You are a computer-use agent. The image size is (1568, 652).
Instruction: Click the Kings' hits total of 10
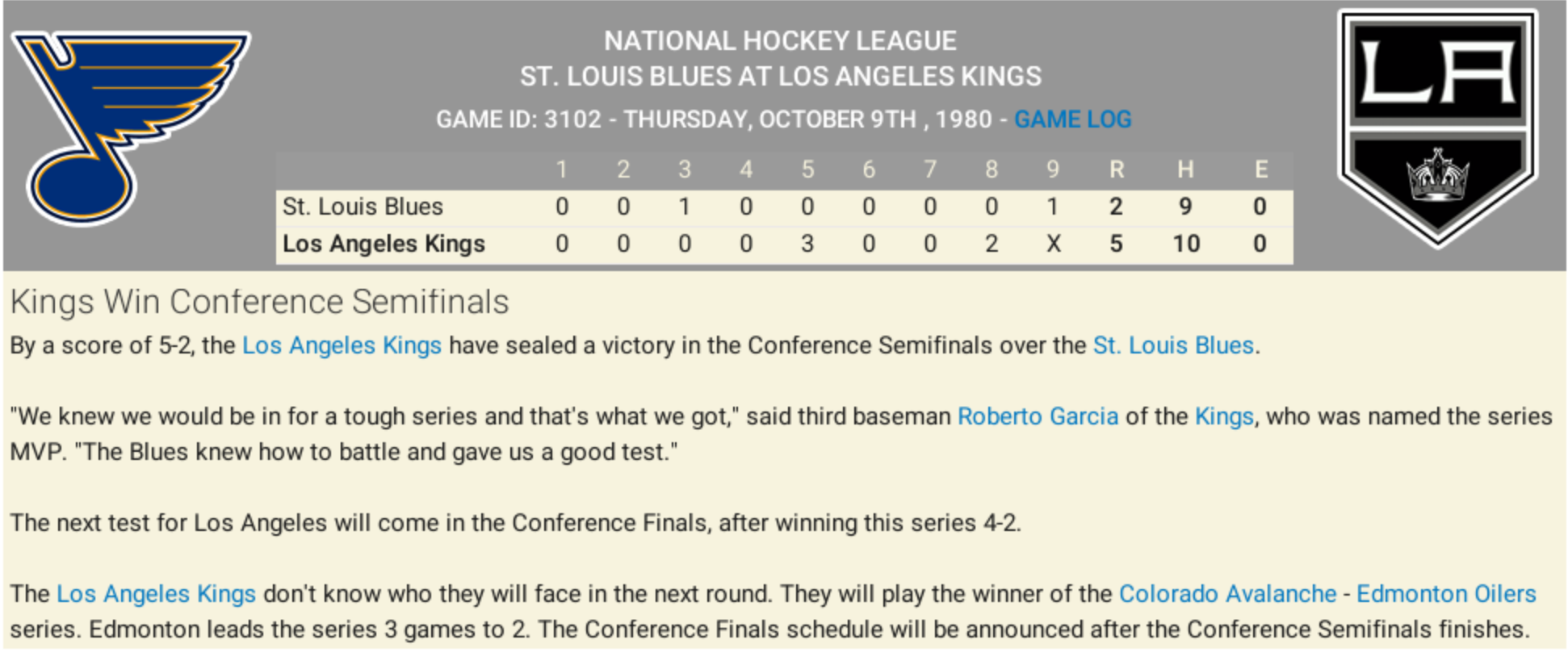click(1185, 244)
